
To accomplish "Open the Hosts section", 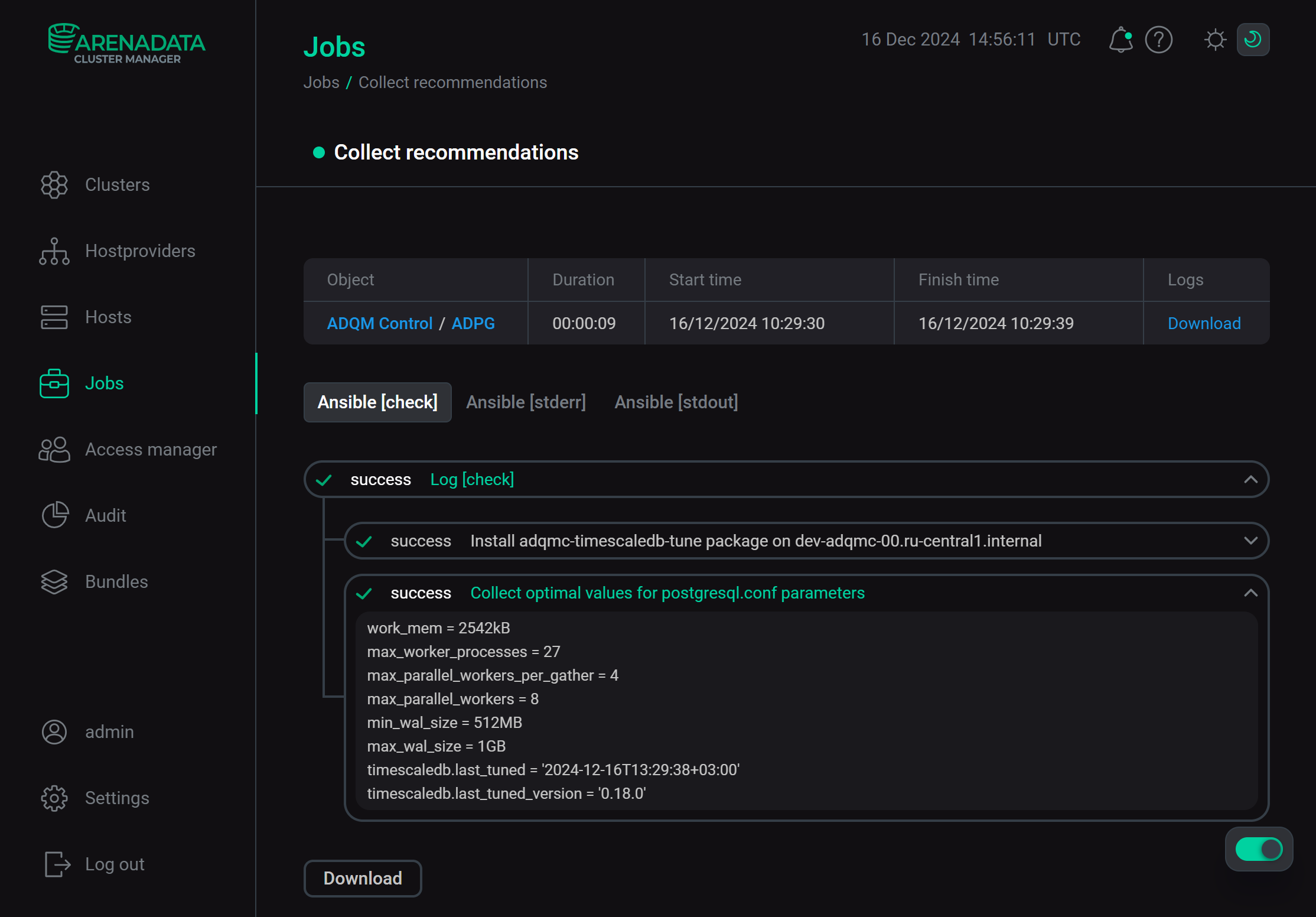I will [x=108, y=317].
